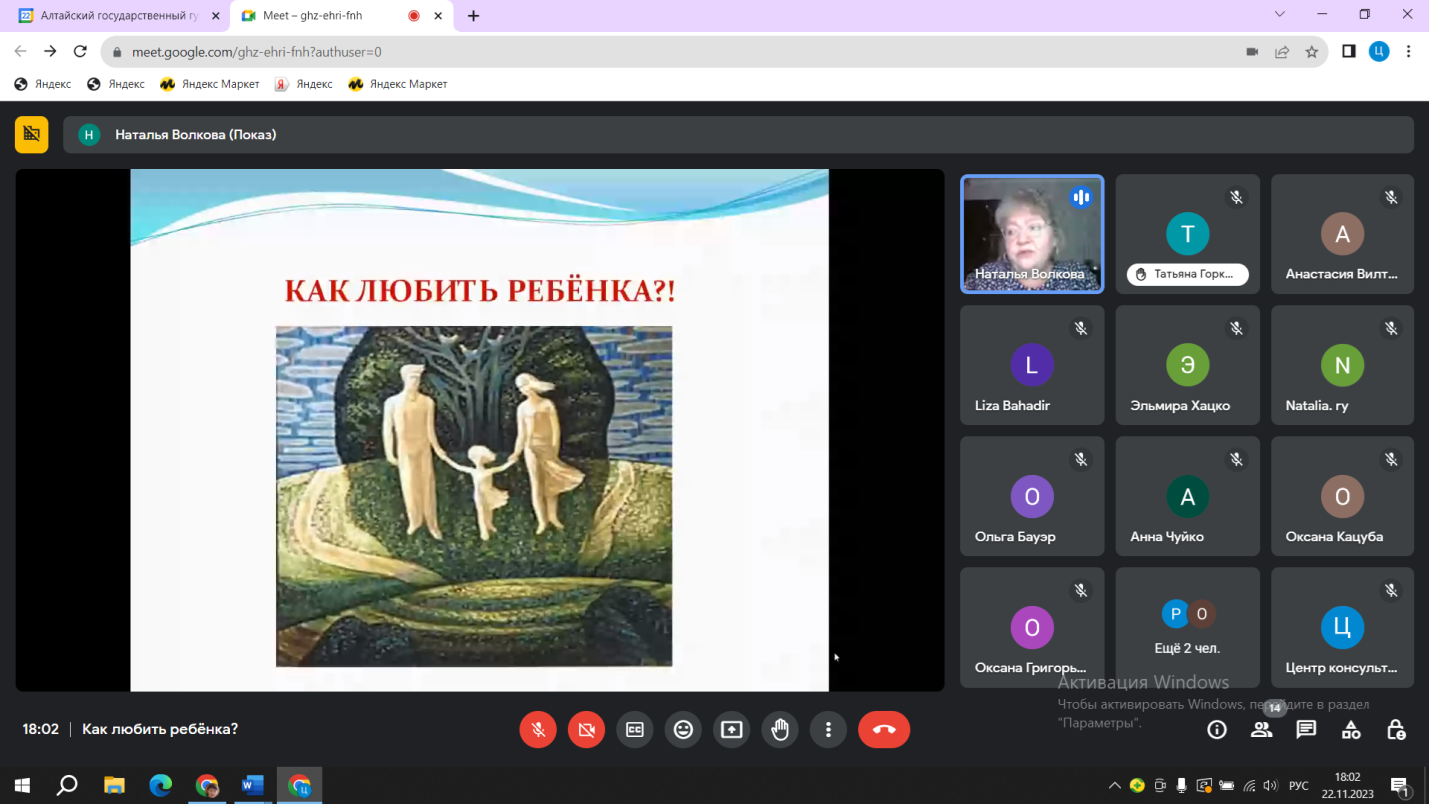
Task: Expand the tab search chevron
Action: click(x=1280, y=15)
